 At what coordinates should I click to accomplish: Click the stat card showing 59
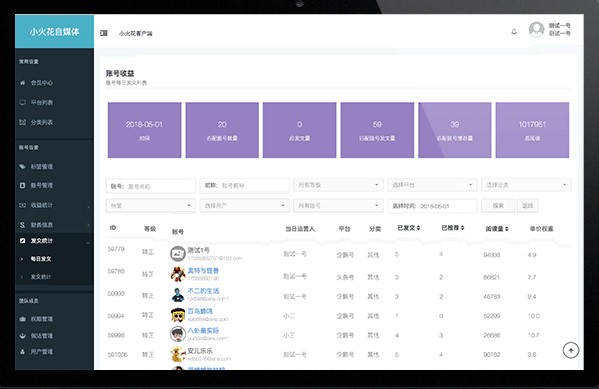pyautogui.click(x=377, y=130)
